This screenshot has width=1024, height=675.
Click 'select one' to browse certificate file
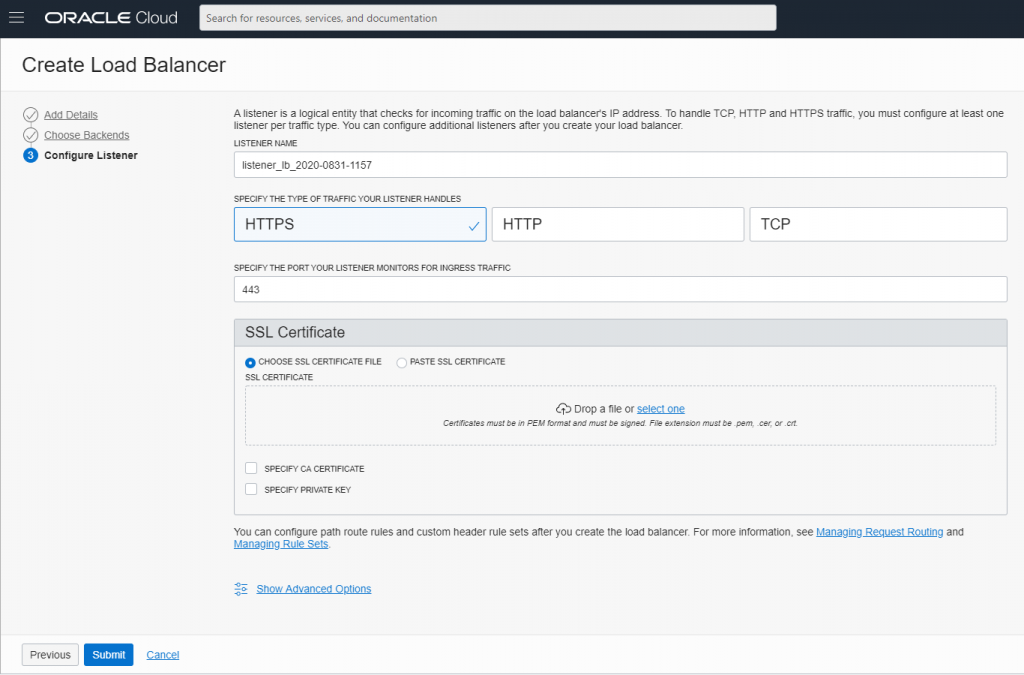pos(660,409)
